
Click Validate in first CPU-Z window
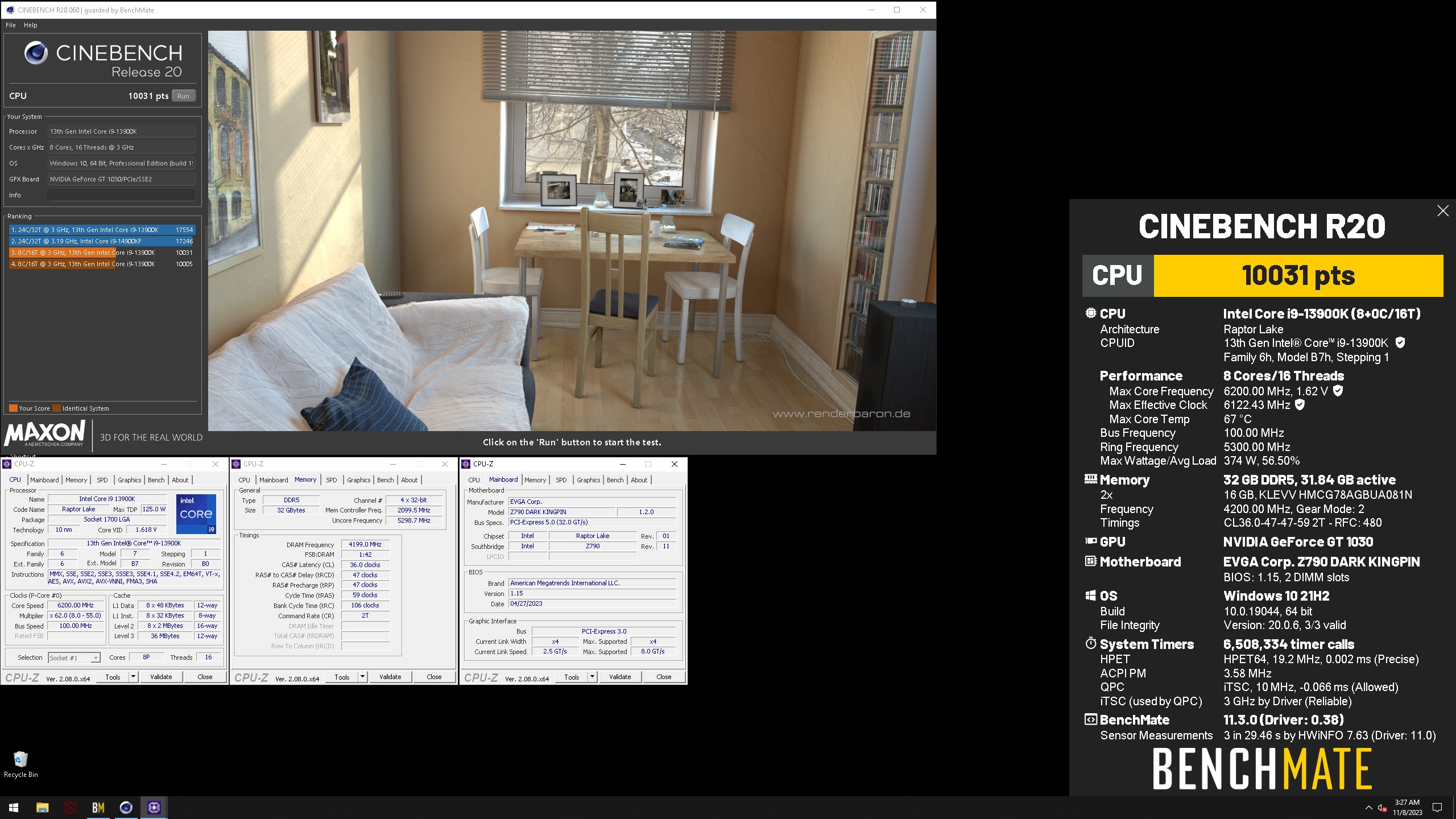click(161, 677)
